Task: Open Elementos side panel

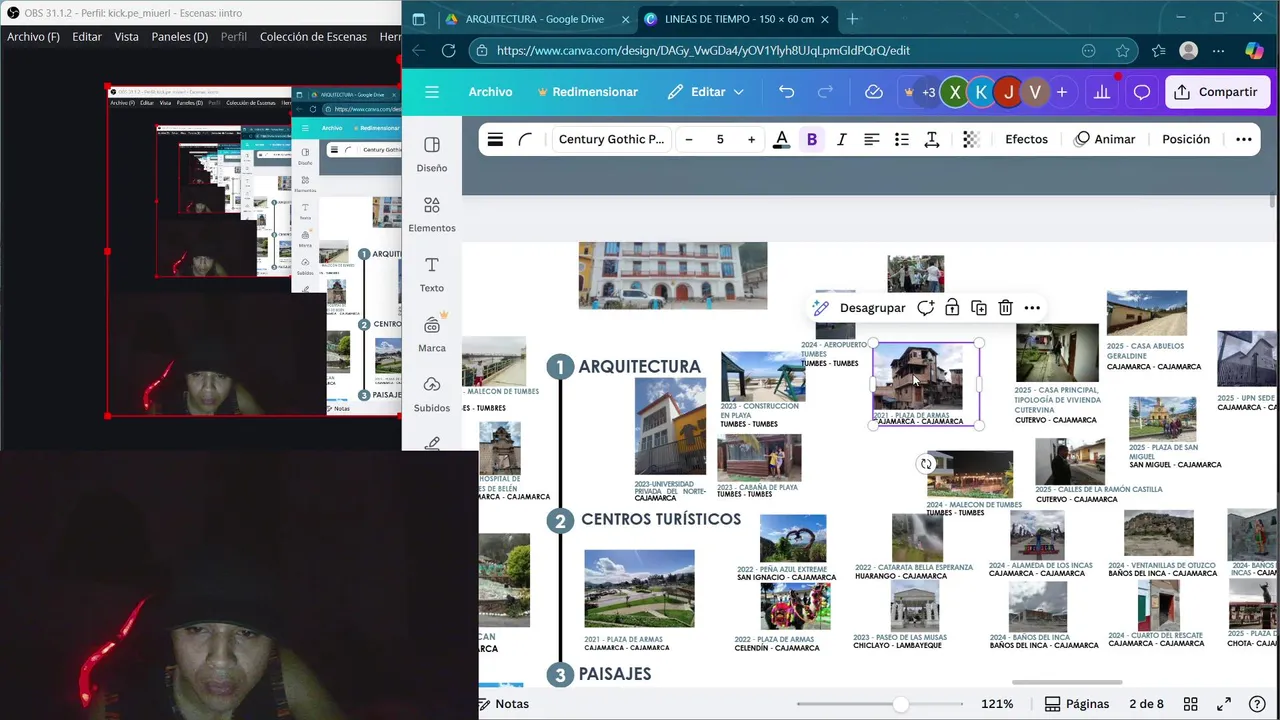Action: (432, 214)
